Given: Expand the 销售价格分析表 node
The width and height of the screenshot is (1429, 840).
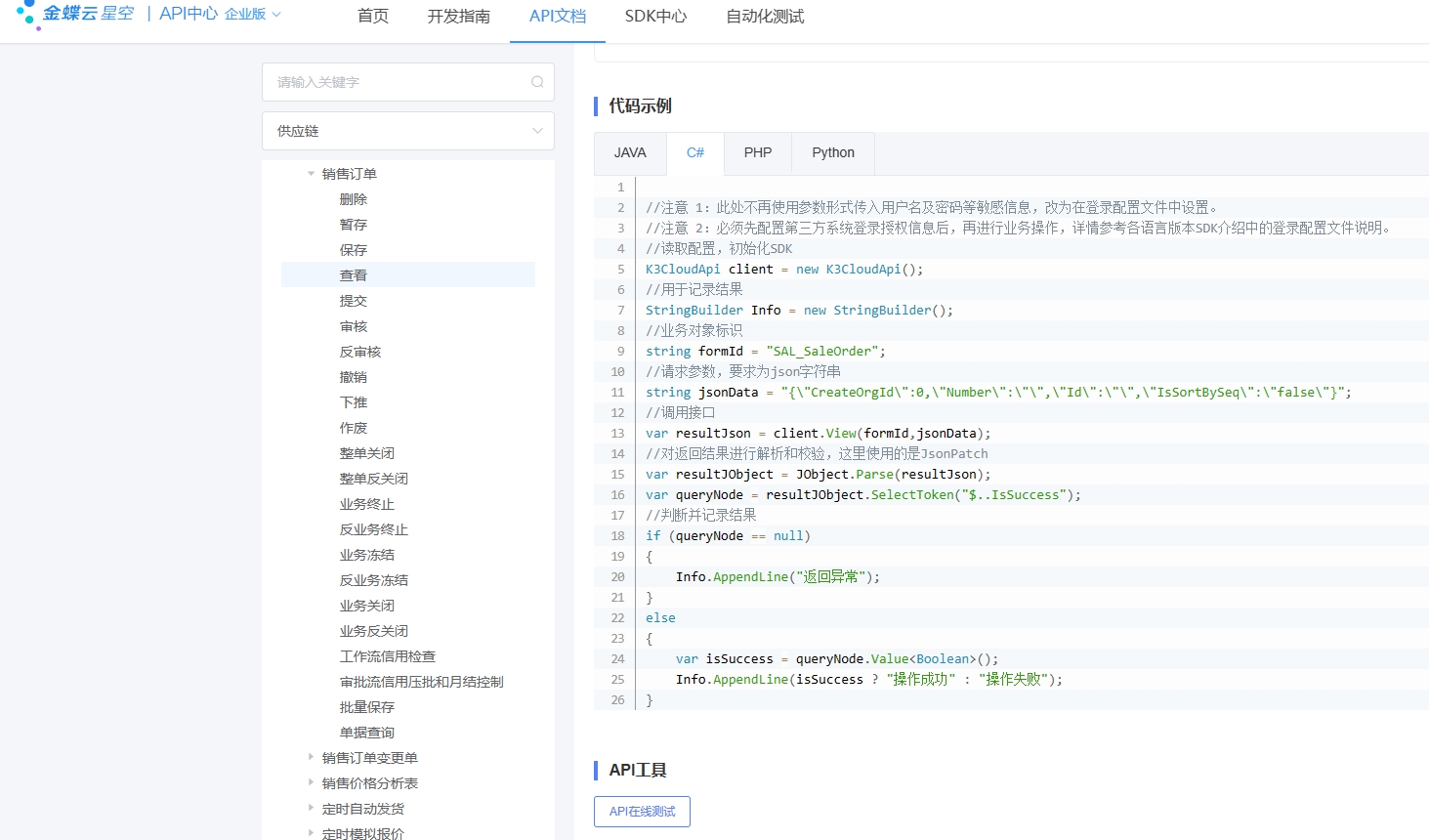Looking at the screenshot, I should coord(311,782).
